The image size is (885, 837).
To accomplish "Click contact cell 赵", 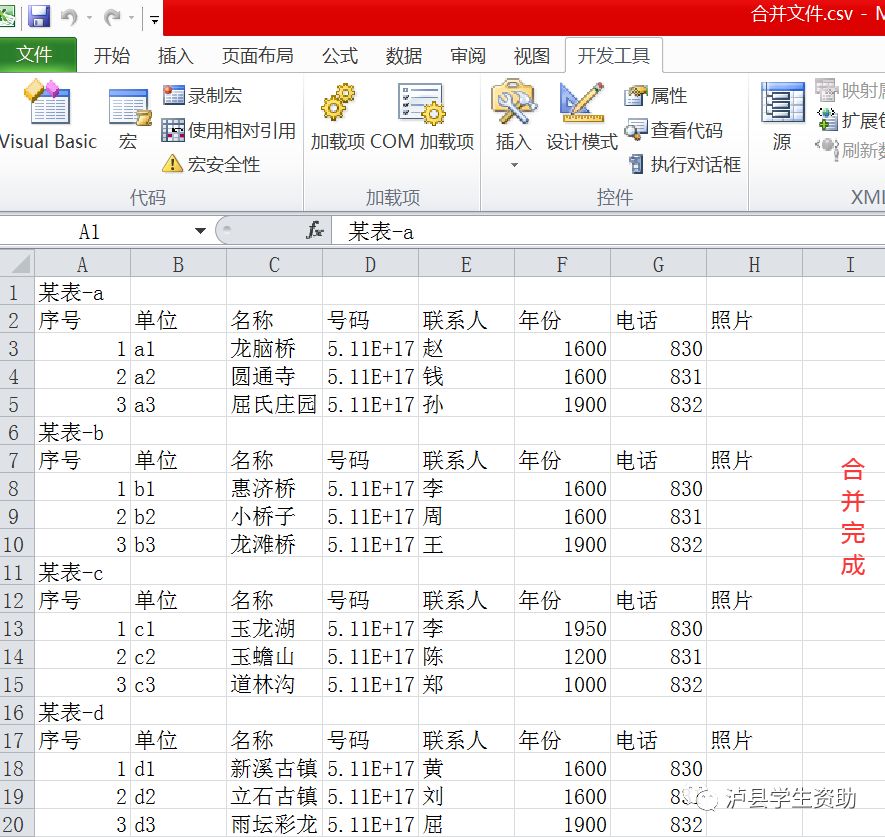I will coord(466,348).
